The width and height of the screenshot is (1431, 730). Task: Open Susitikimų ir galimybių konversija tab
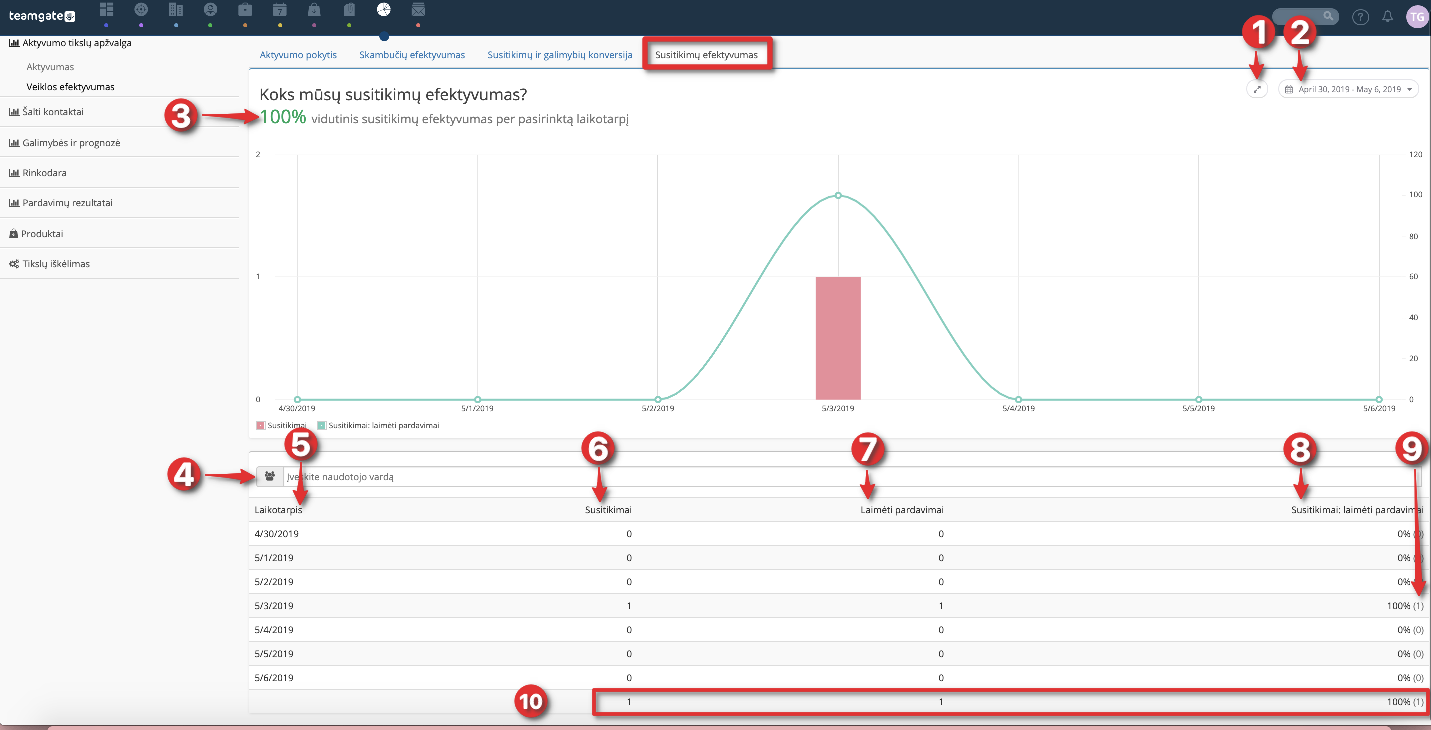click(559, 54)
